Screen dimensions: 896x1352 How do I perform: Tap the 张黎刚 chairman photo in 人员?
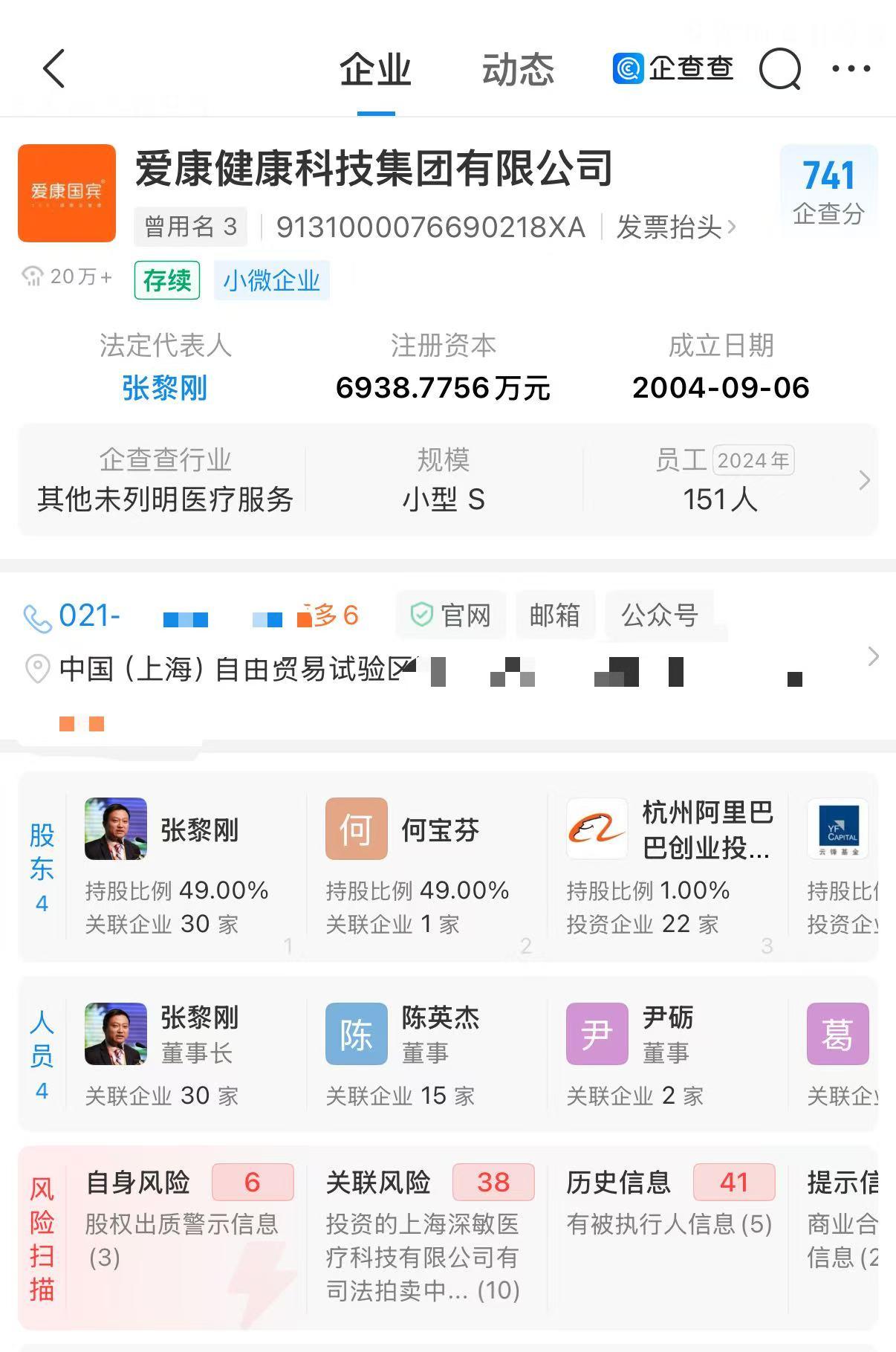point(116,1034)
